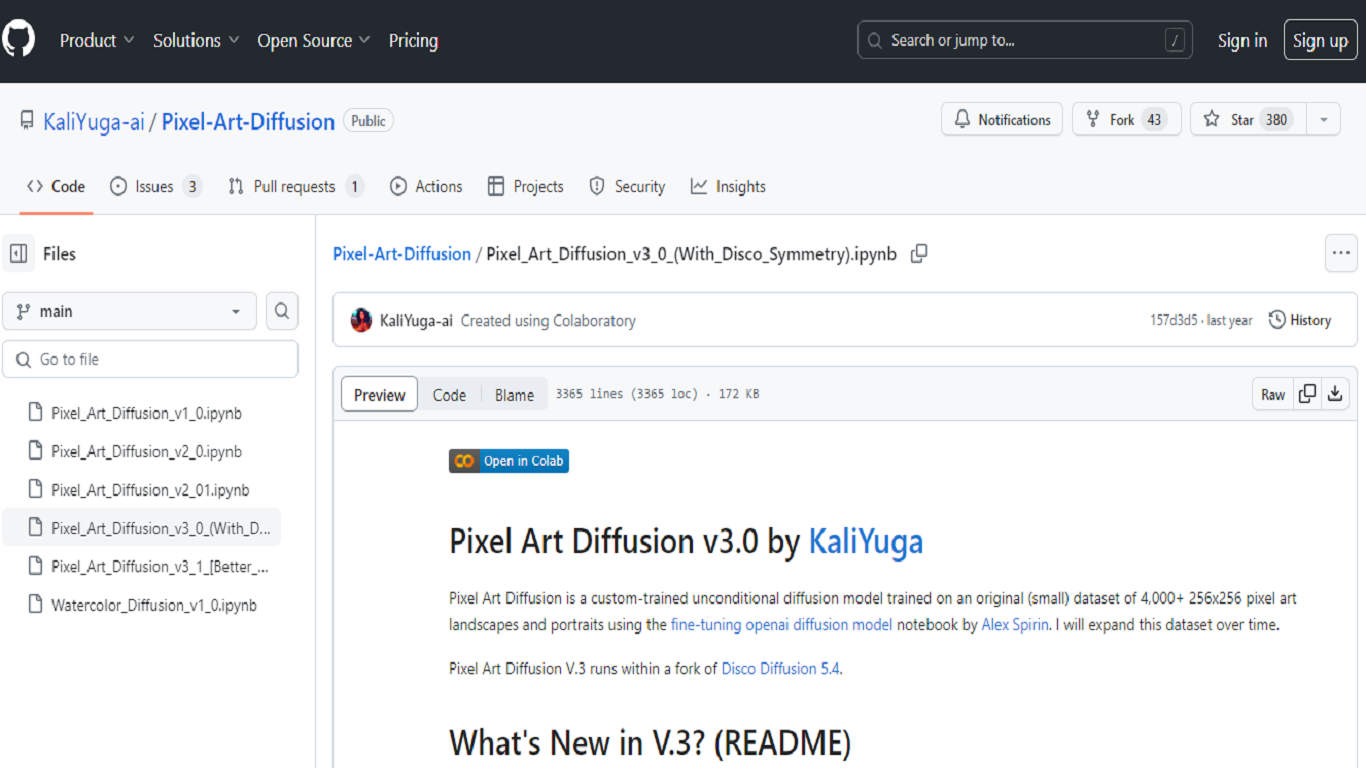
Task: Click the GitHub logo icon
Action: pyautogui.click(x=18, y=40)
